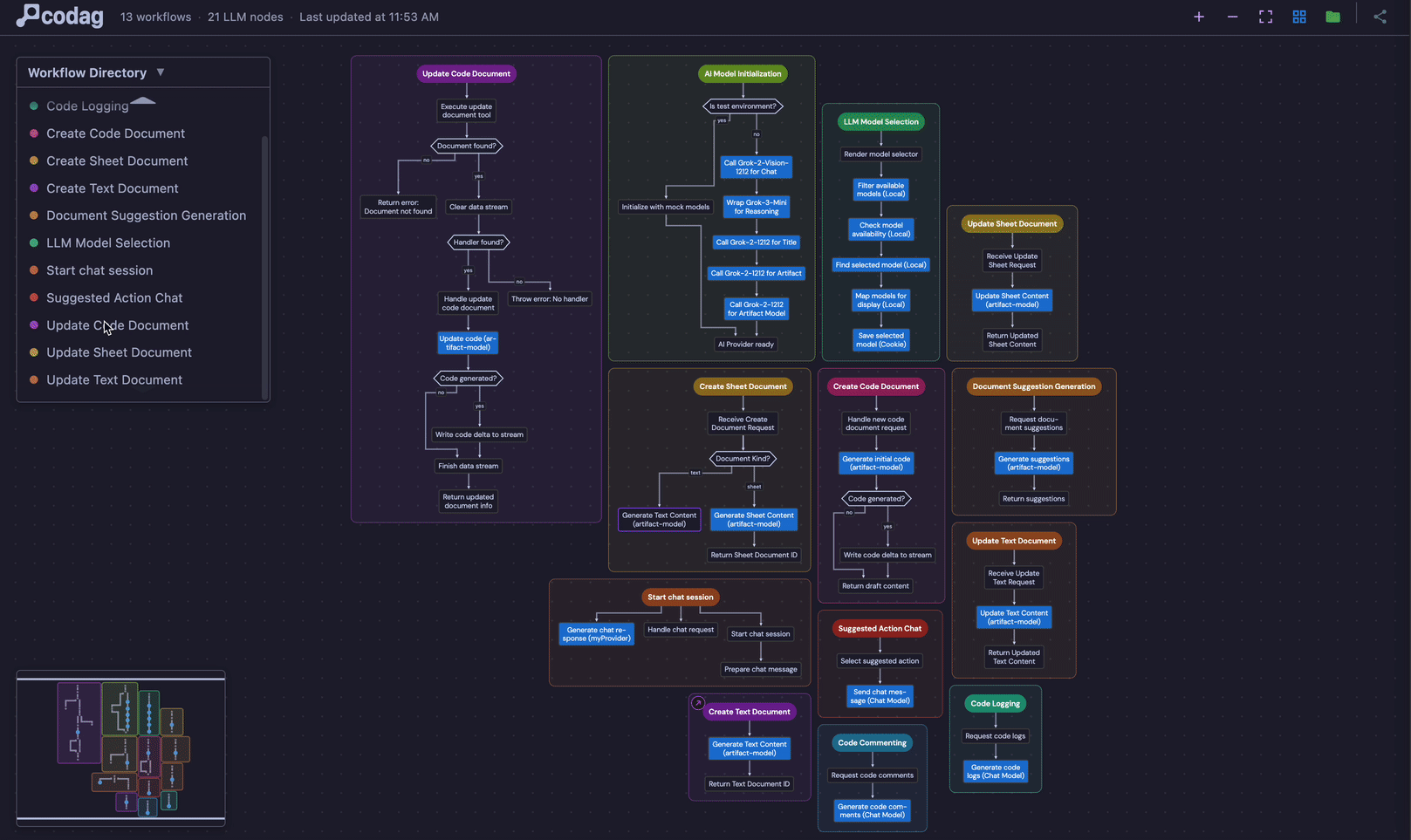The image size is (1411, 840).
Task: Select Suggested Action Chat in directory
Action: [x=114, y=298]
